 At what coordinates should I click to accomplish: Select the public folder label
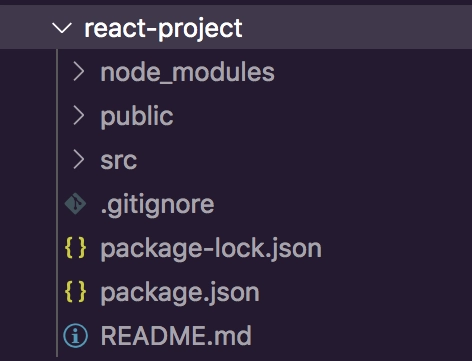[137, 117]
